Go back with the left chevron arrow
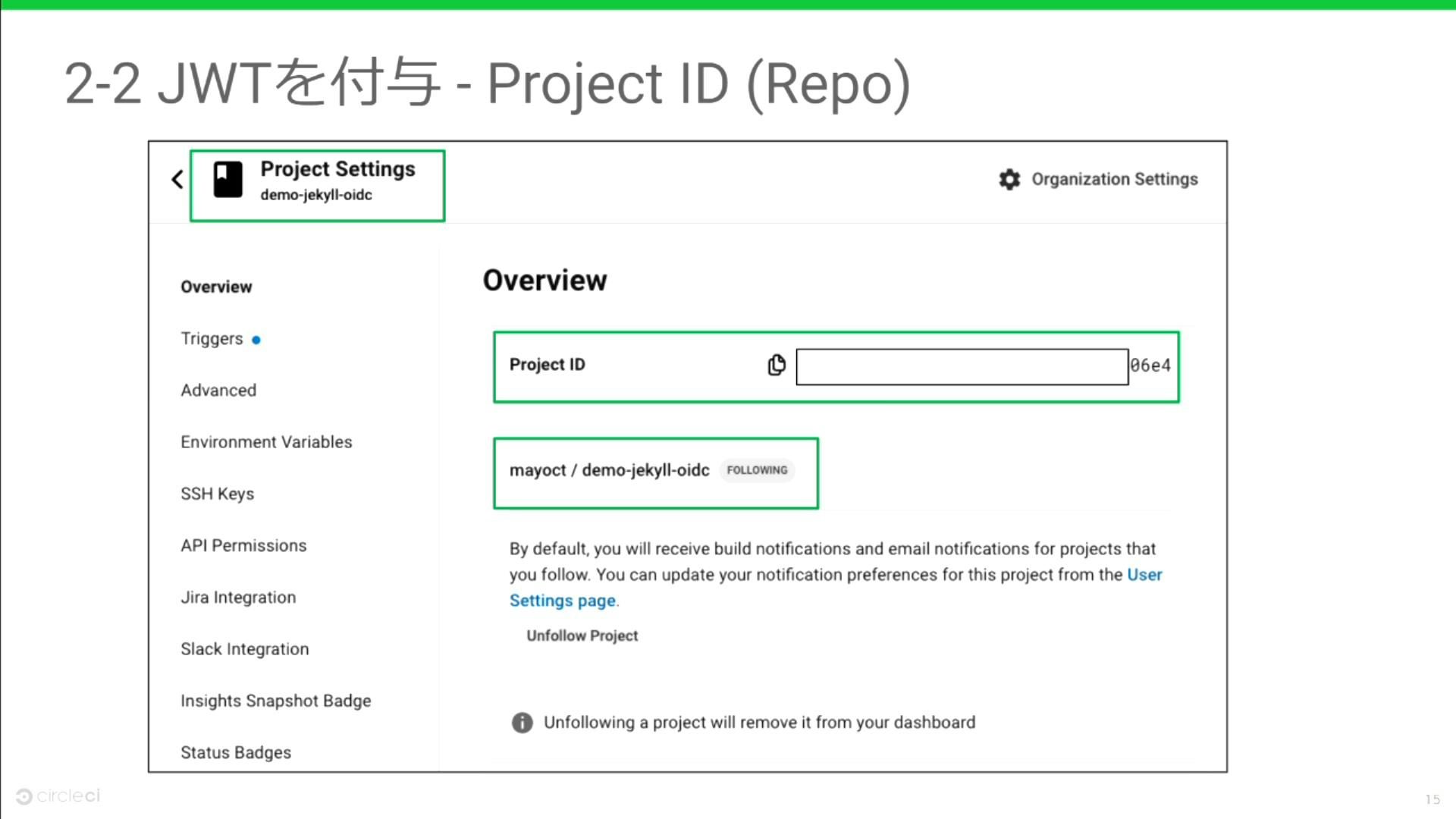This screenshot has height=819, width=1456. [x=177, y=179]
